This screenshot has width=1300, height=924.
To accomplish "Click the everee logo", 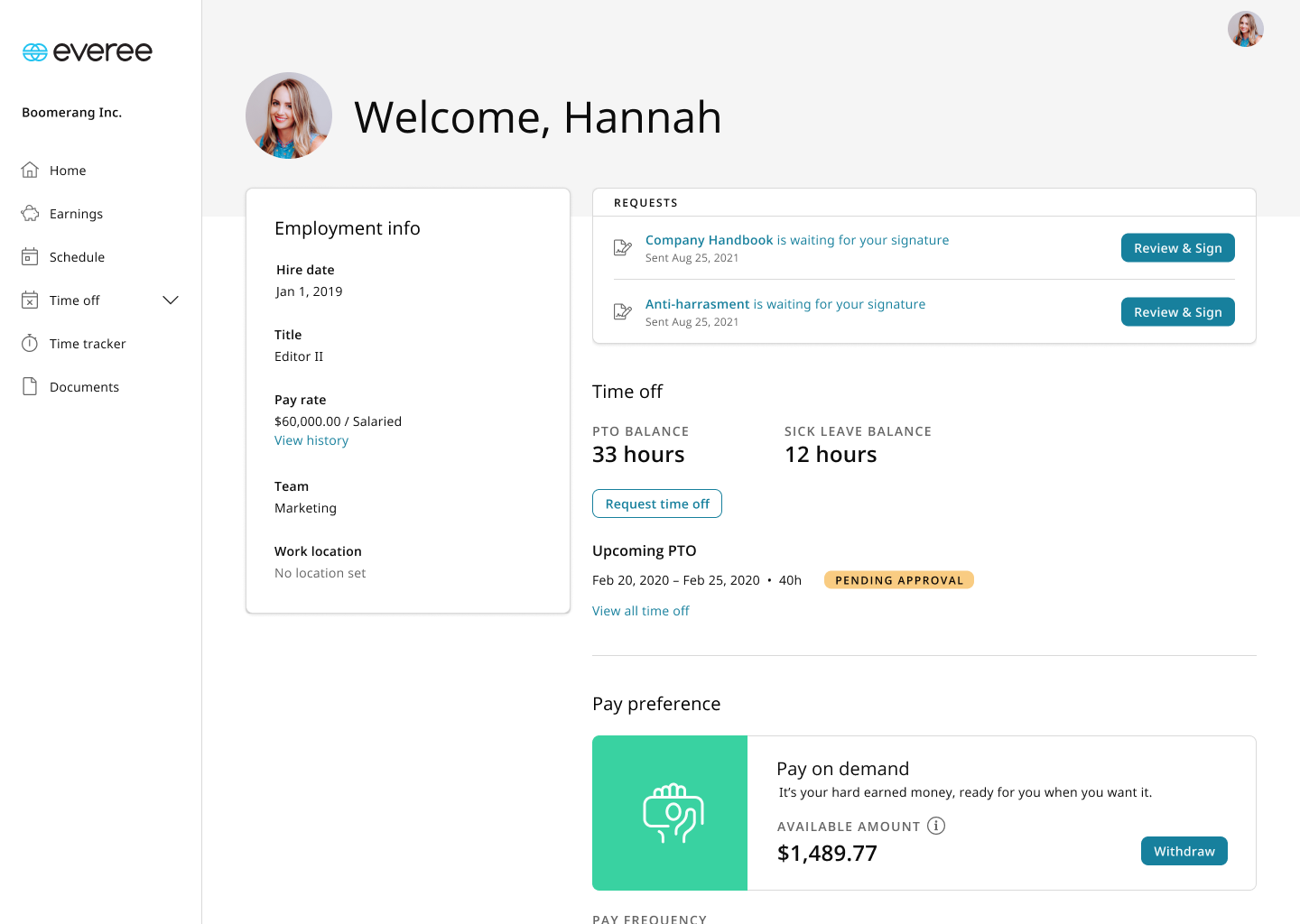I will (87, 52).
